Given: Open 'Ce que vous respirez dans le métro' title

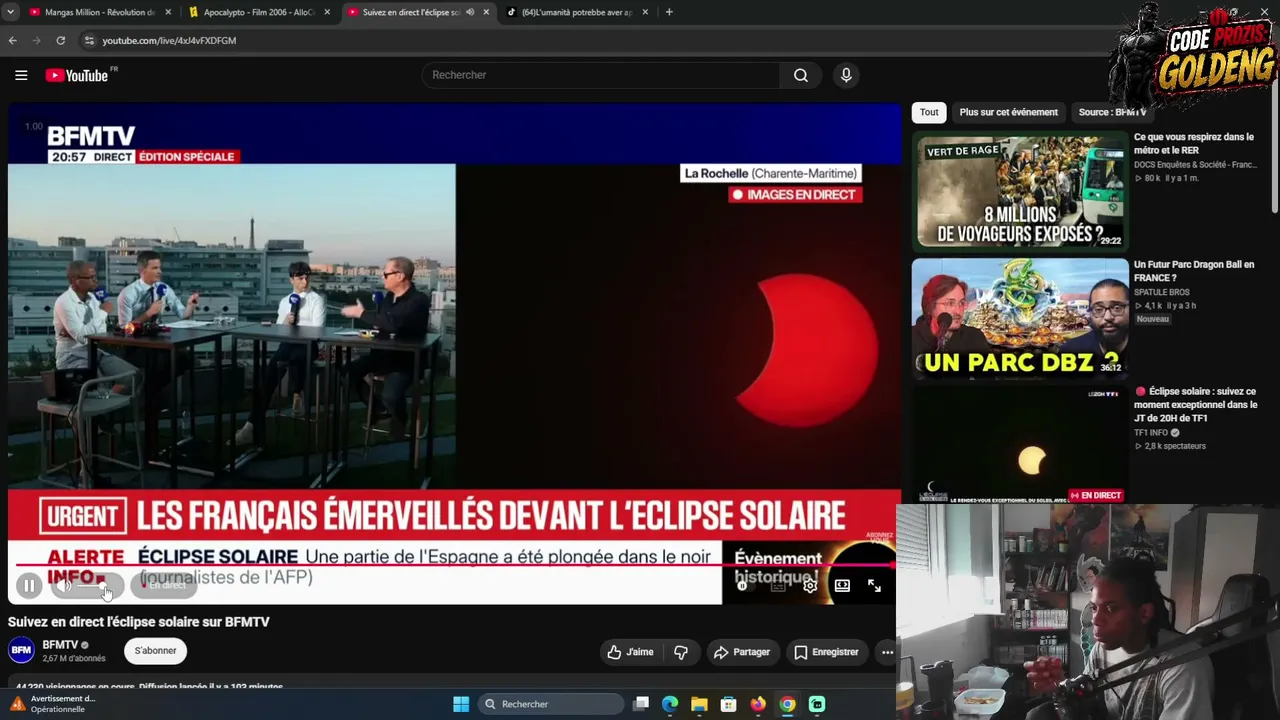Looking at the screenshot, I should click(x=1193, y=143).
